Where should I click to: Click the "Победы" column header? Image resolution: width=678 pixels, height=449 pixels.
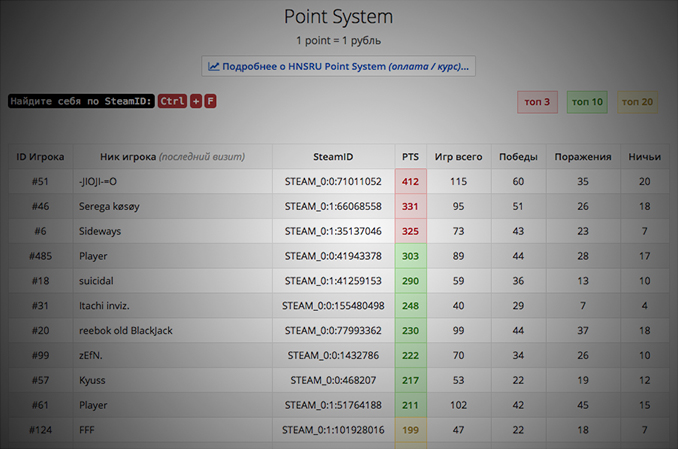tap(518, 157)
